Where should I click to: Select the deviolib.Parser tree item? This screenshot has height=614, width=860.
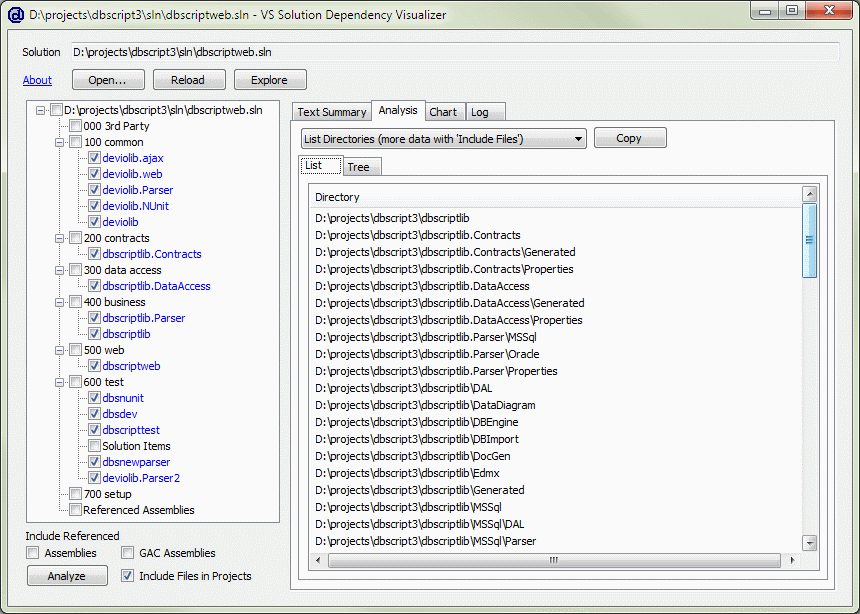tap(138, 190)
